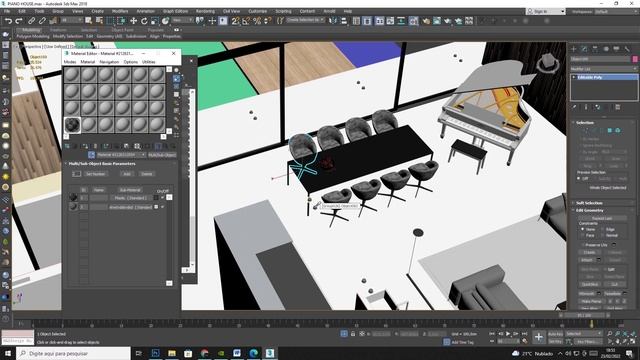Select the Normal constraint radio button
640x360 pixels.
[603, 236]
